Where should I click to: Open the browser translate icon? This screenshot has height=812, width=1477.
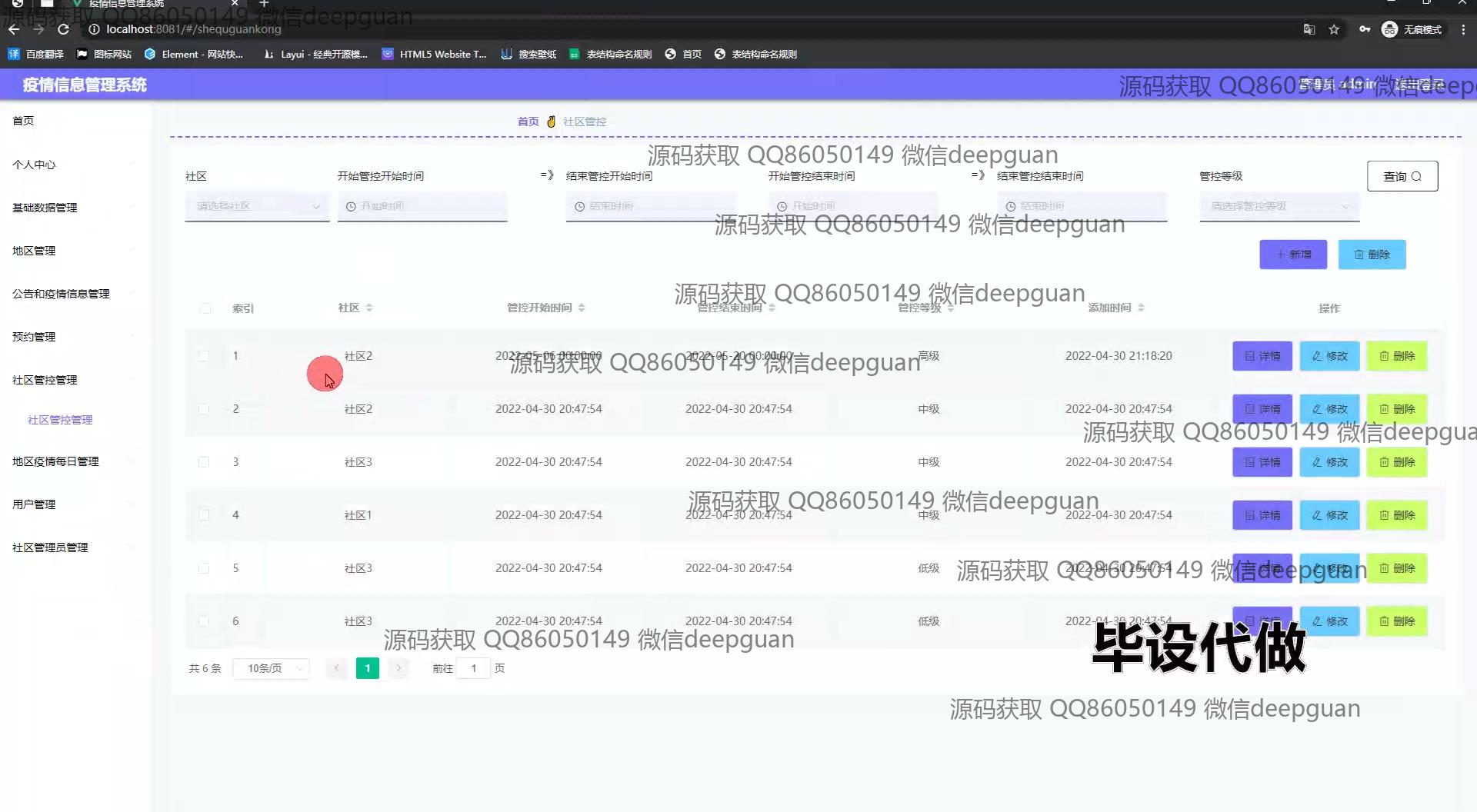(x=1309, y=29)
